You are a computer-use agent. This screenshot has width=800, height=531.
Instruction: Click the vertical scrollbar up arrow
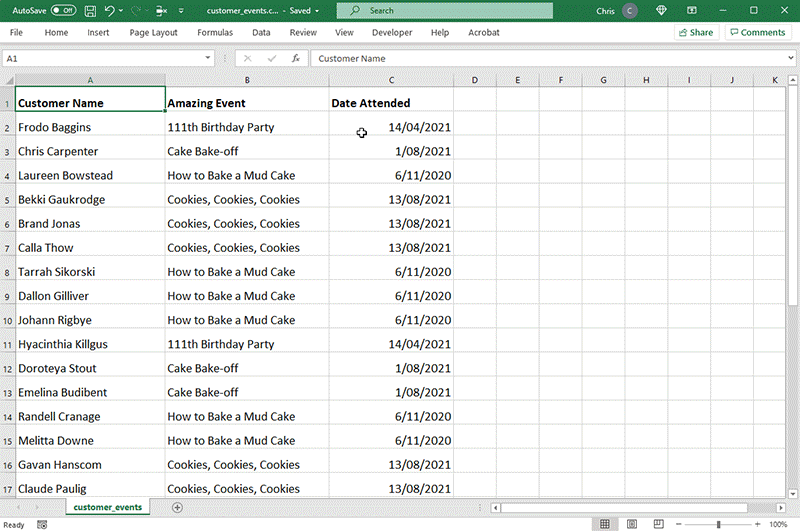tap(792, 80)
